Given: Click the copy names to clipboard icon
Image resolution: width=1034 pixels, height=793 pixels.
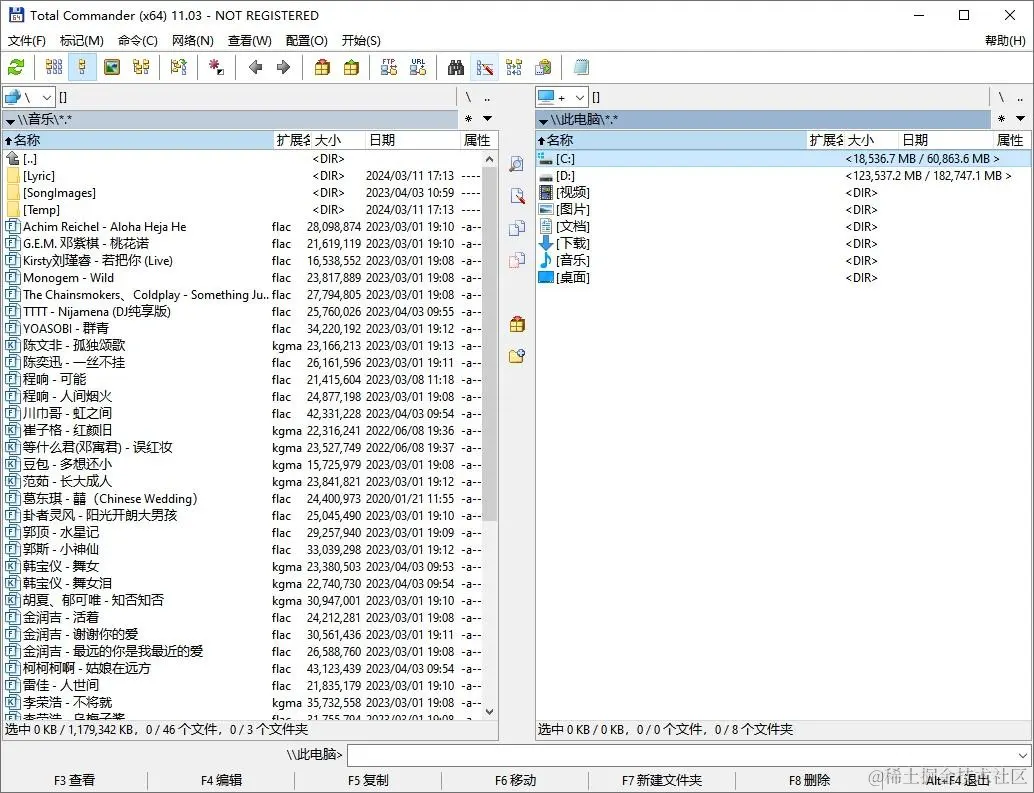Looking at the screenshot, I should [x=543, y=67].
